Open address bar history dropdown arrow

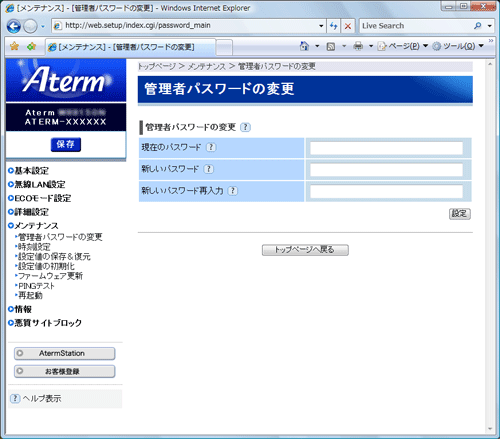coord(321,26)
